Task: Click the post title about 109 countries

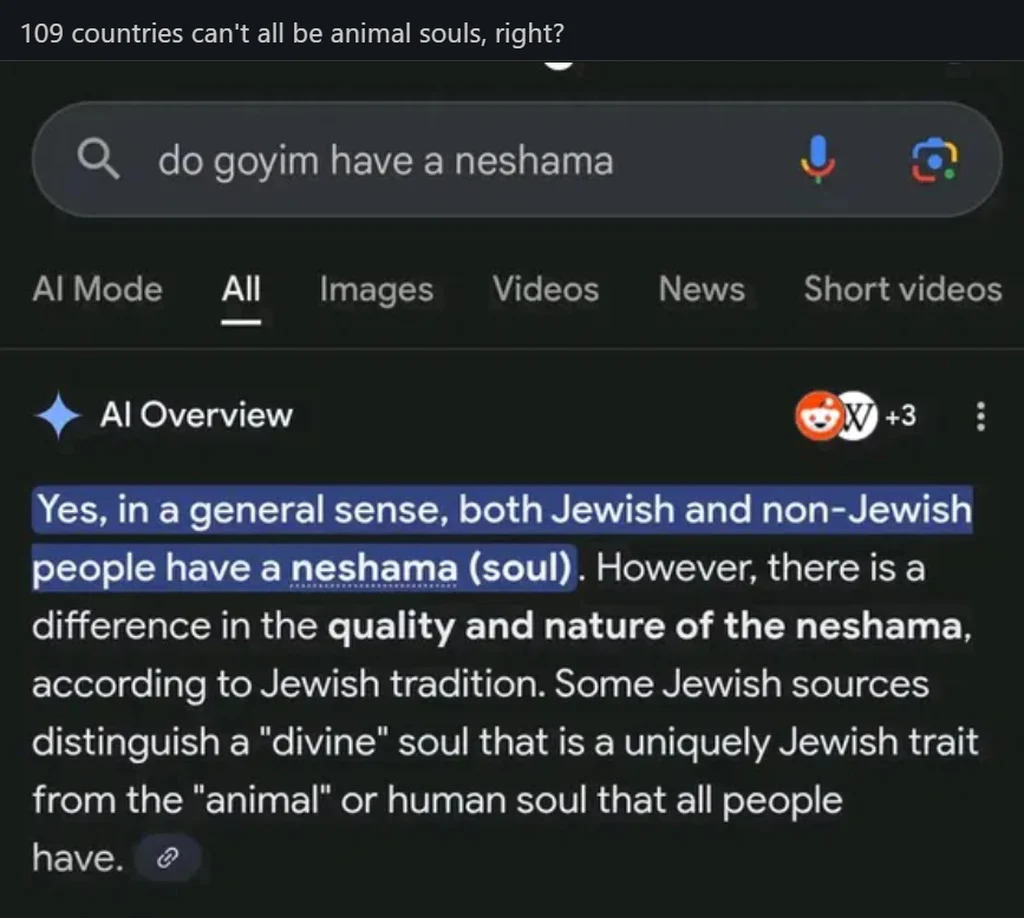Action: tap(292, 34)
